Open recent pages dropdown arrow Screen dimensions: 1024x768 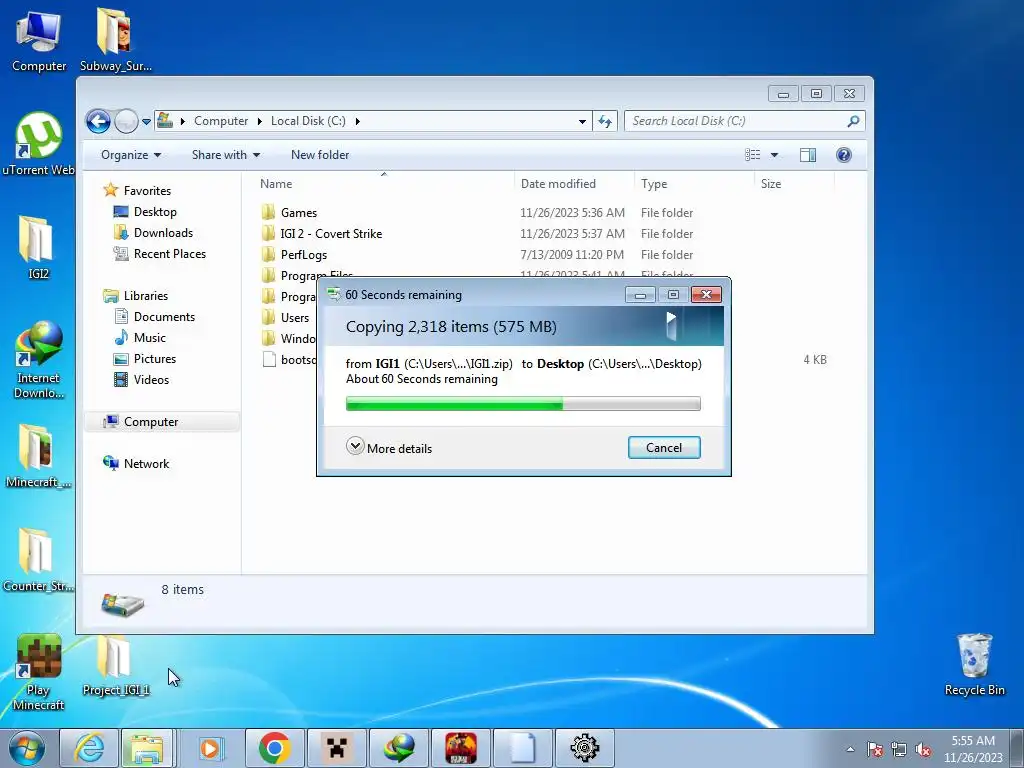point(146,121)
